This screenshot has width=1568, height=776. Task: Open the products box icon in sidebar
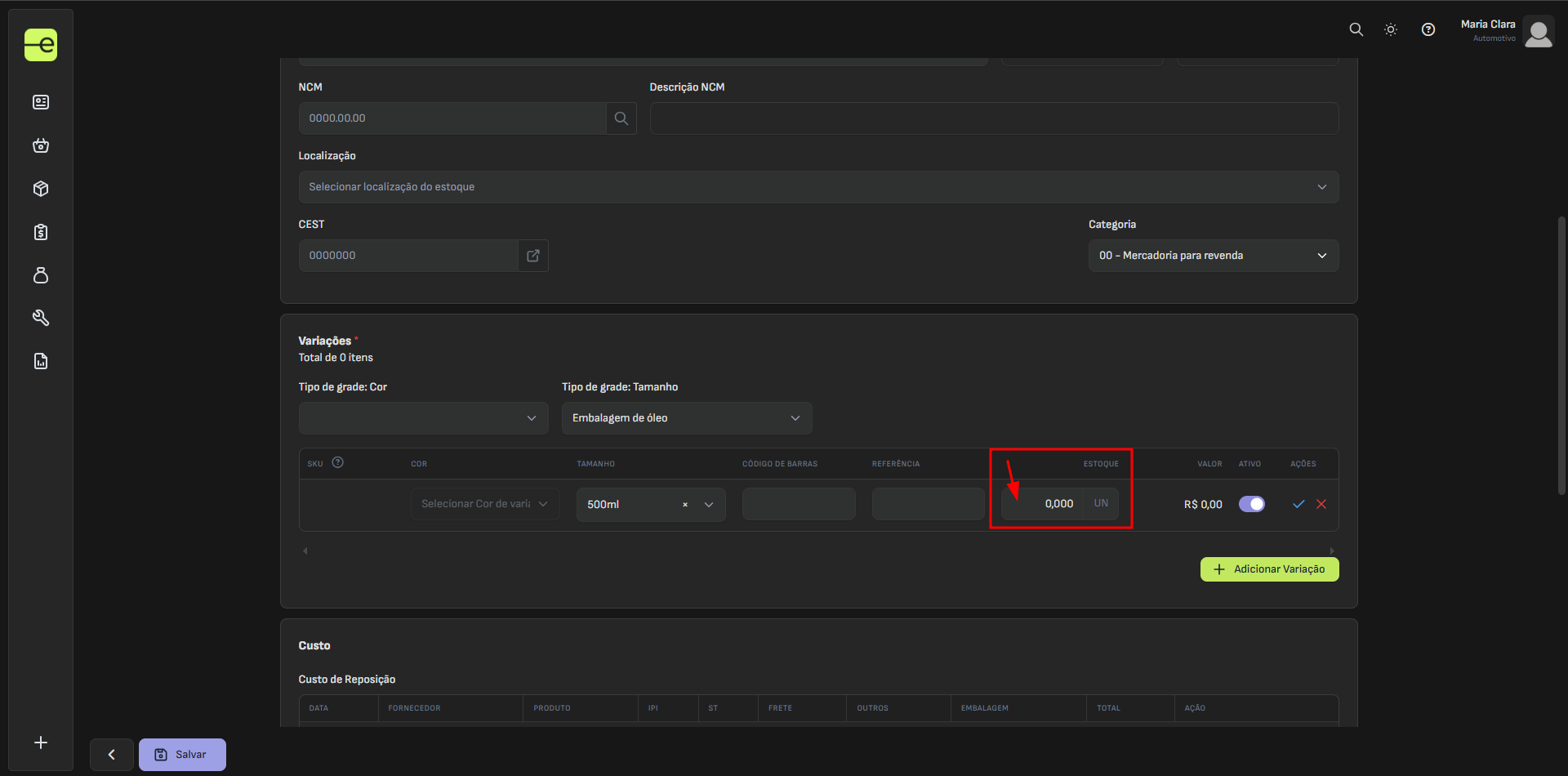pos(41,189)
